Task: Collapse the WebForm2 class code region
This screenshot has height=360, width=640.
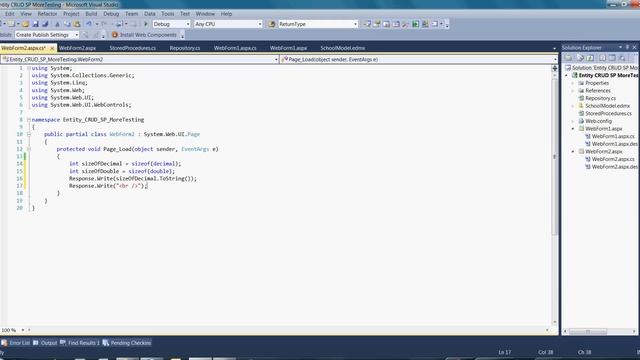Action: pos(29,134)
